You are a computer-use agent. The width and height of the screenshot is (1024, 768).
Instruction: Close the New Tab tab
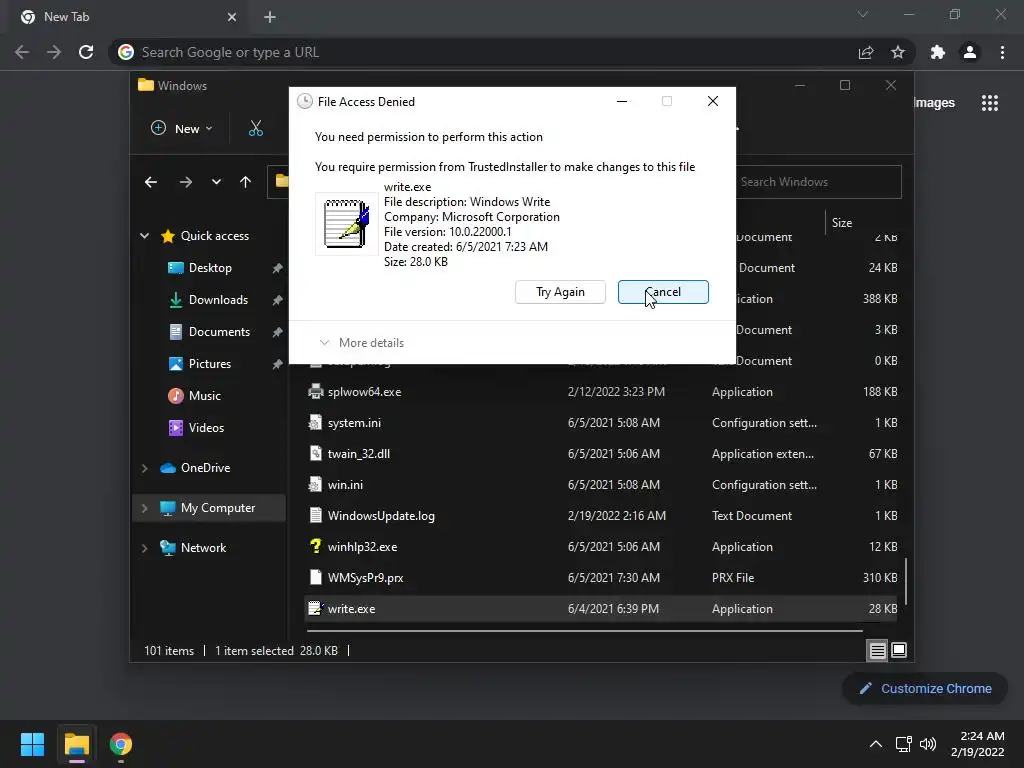click(x=232, y=17)
